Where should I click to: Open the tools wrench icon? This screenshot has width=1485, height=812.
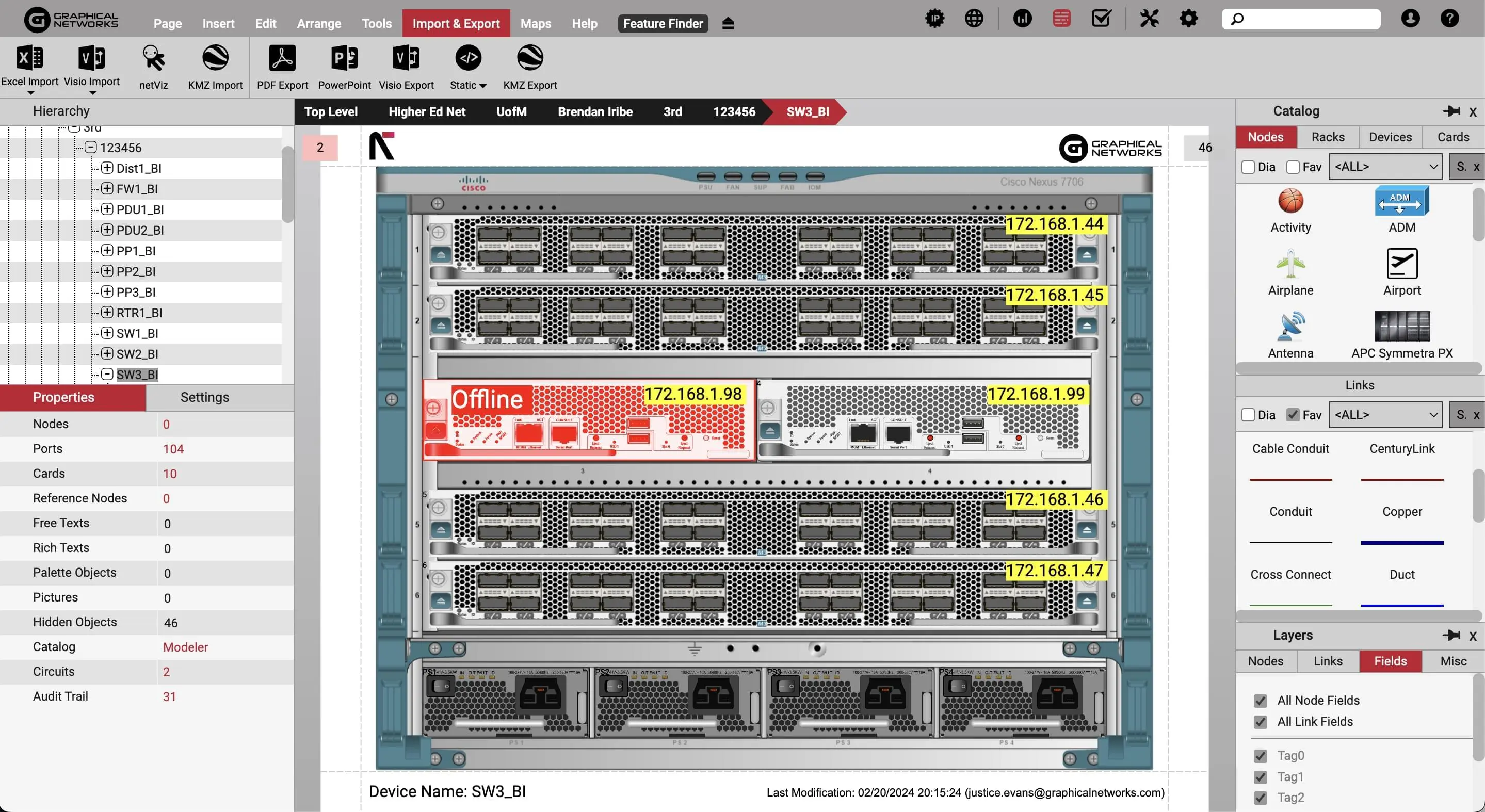(1149, 19)
